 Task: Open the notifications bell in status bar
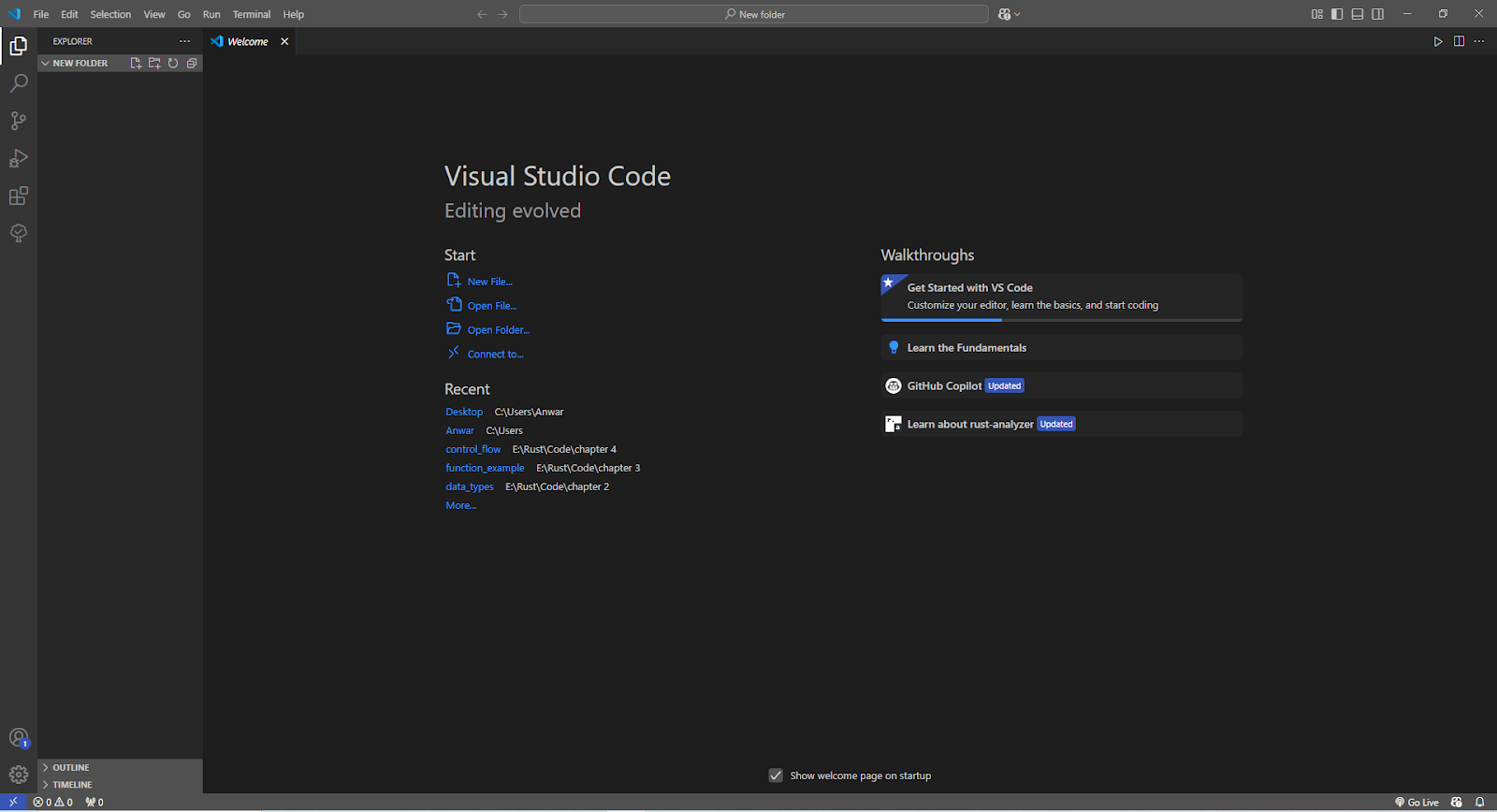[x=1480, y=802]
